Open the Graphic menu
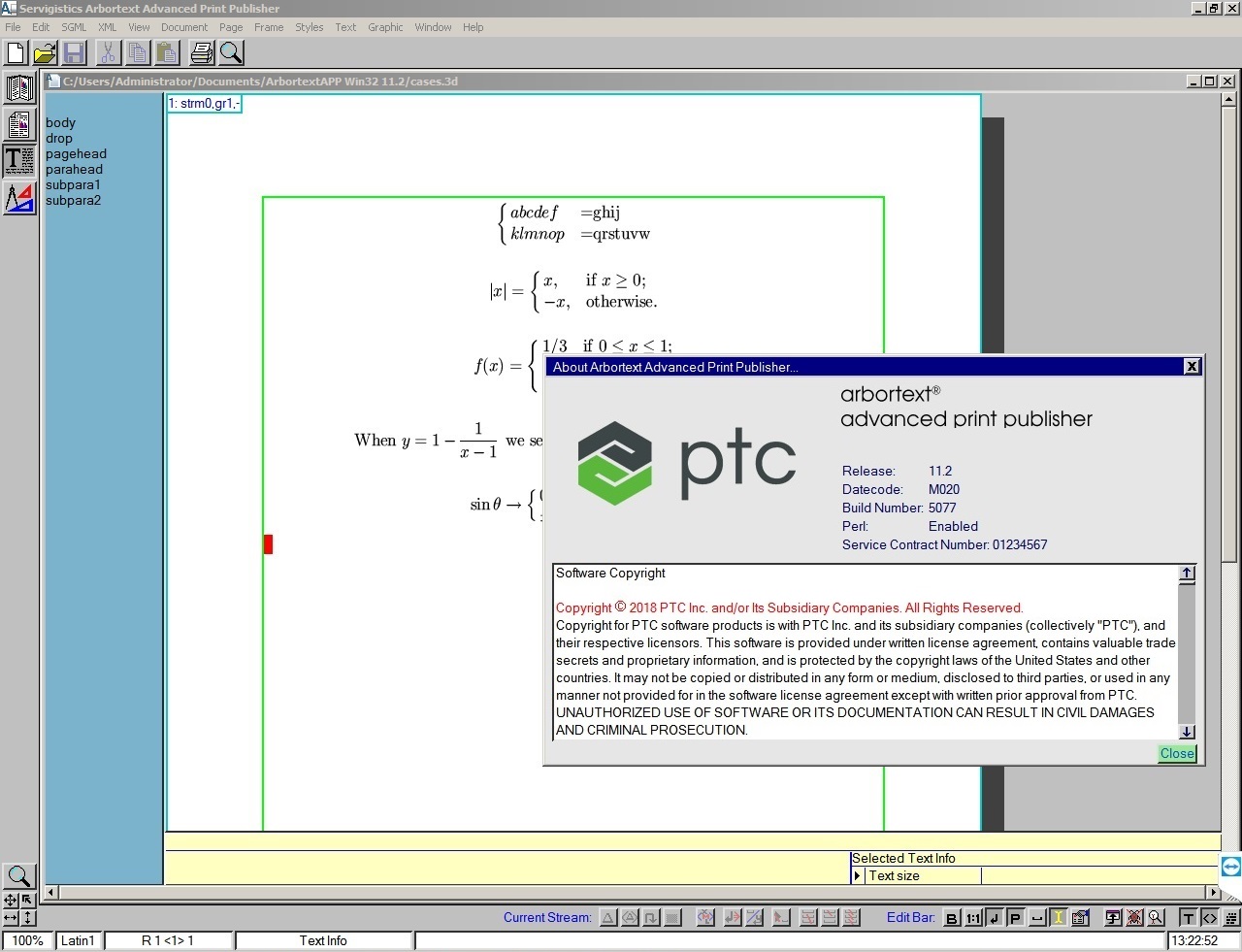 385,27
